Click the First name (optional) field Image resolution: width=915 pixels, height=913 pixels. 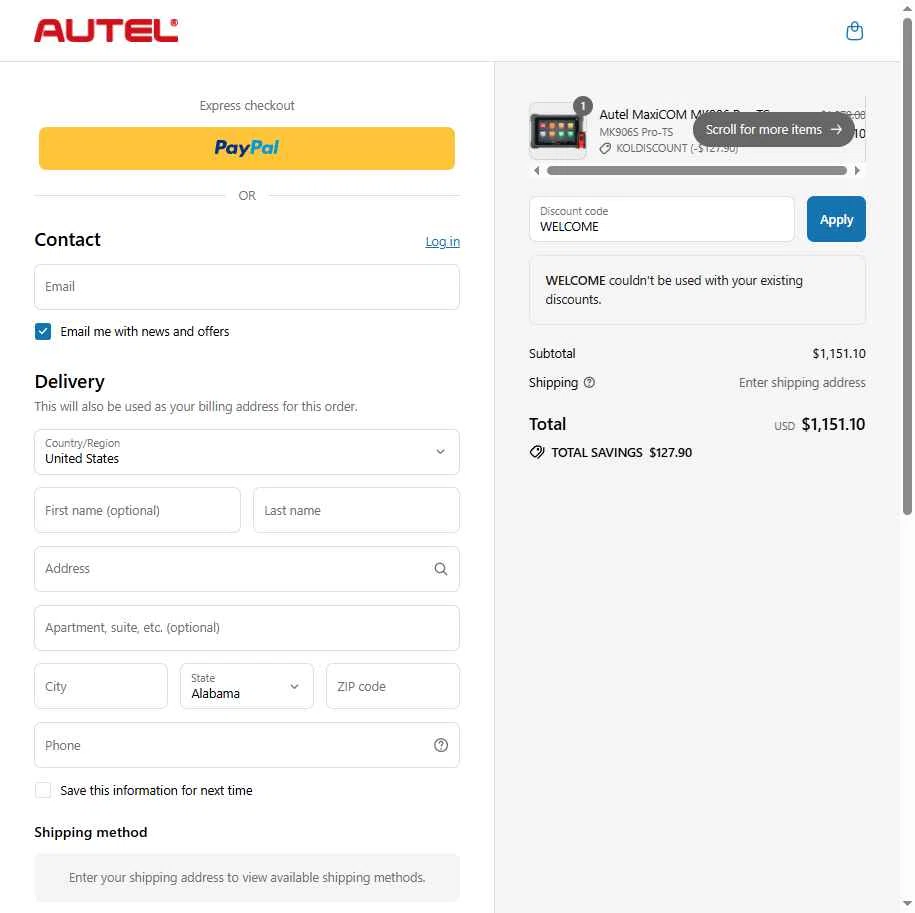click(137, 510)
